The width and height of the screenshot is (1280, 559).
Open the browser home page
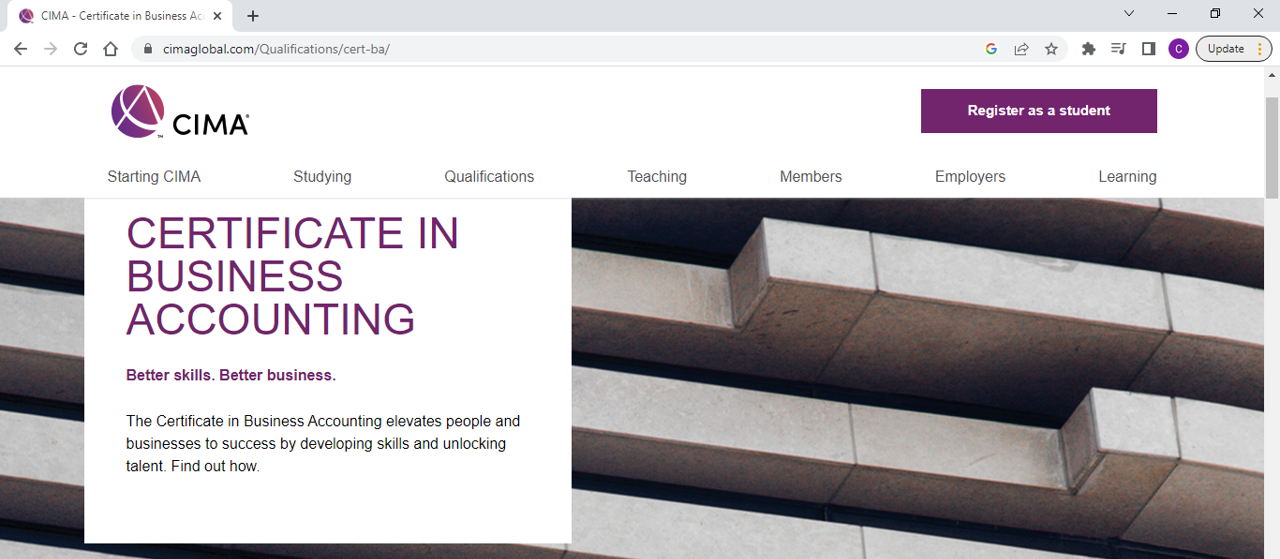(x=111, y=49)
